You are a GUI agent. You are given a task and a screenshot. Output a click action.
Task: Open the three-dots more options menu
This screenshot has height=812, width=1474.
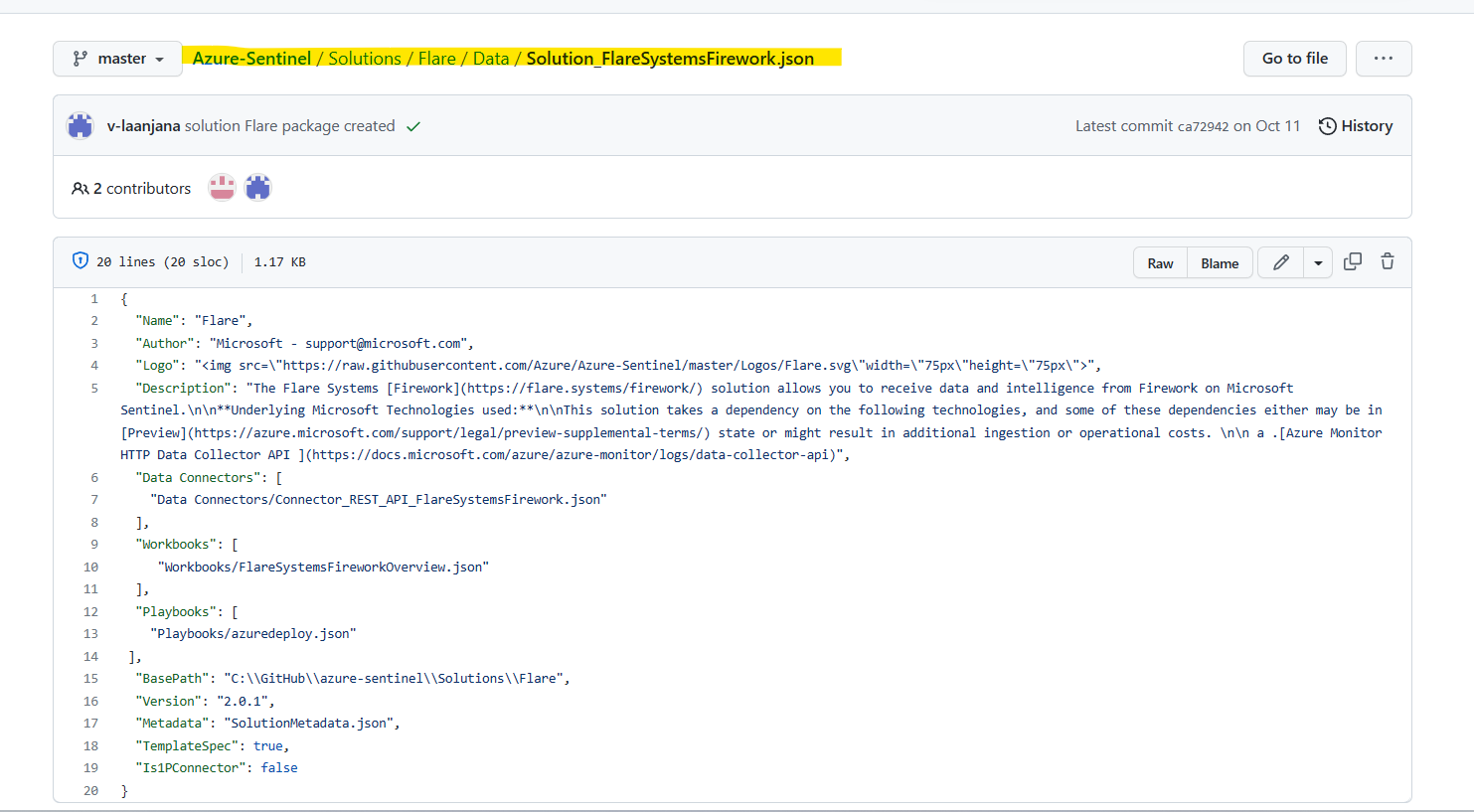click(x=1384, y=59)
